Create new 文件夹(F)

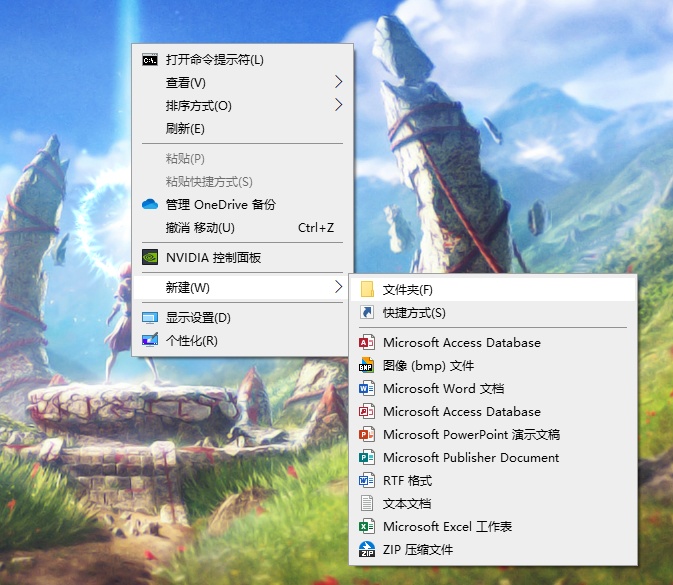493,290
